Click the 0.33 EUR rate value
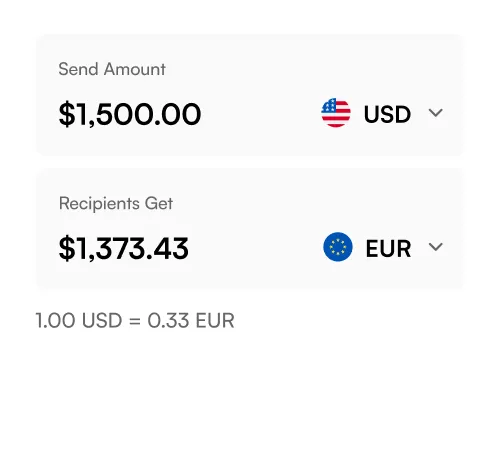500x462 pixels. tap(191, 320)
